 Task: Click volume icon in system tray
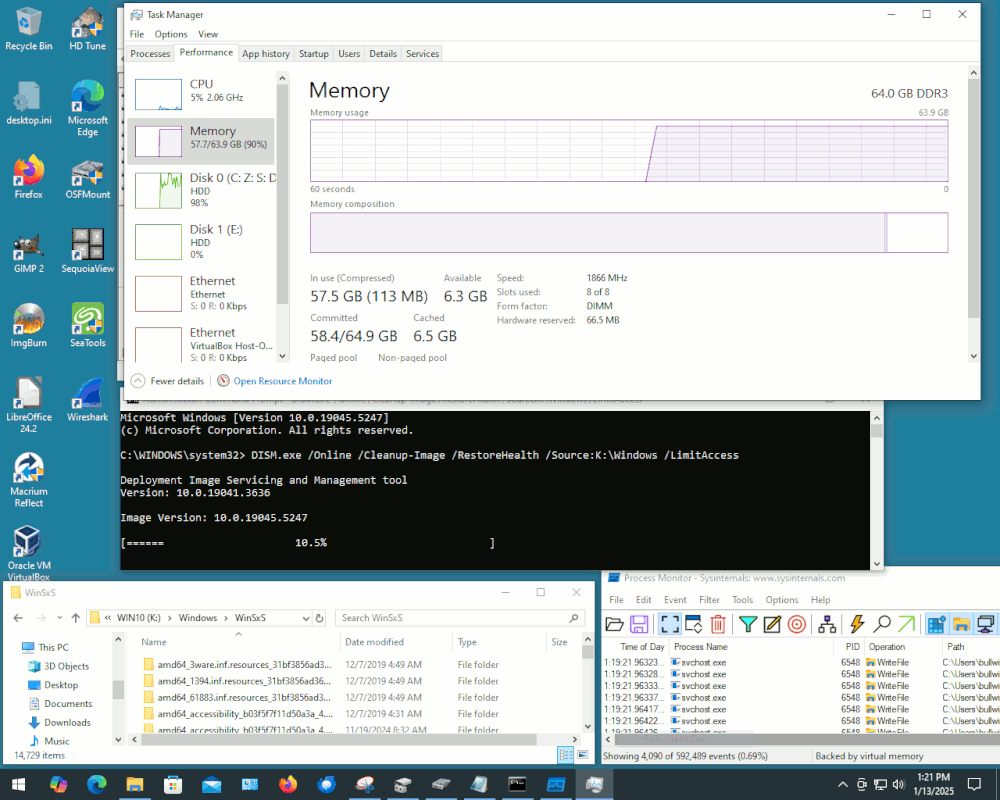pyautogui.click(x=899, y=784)
